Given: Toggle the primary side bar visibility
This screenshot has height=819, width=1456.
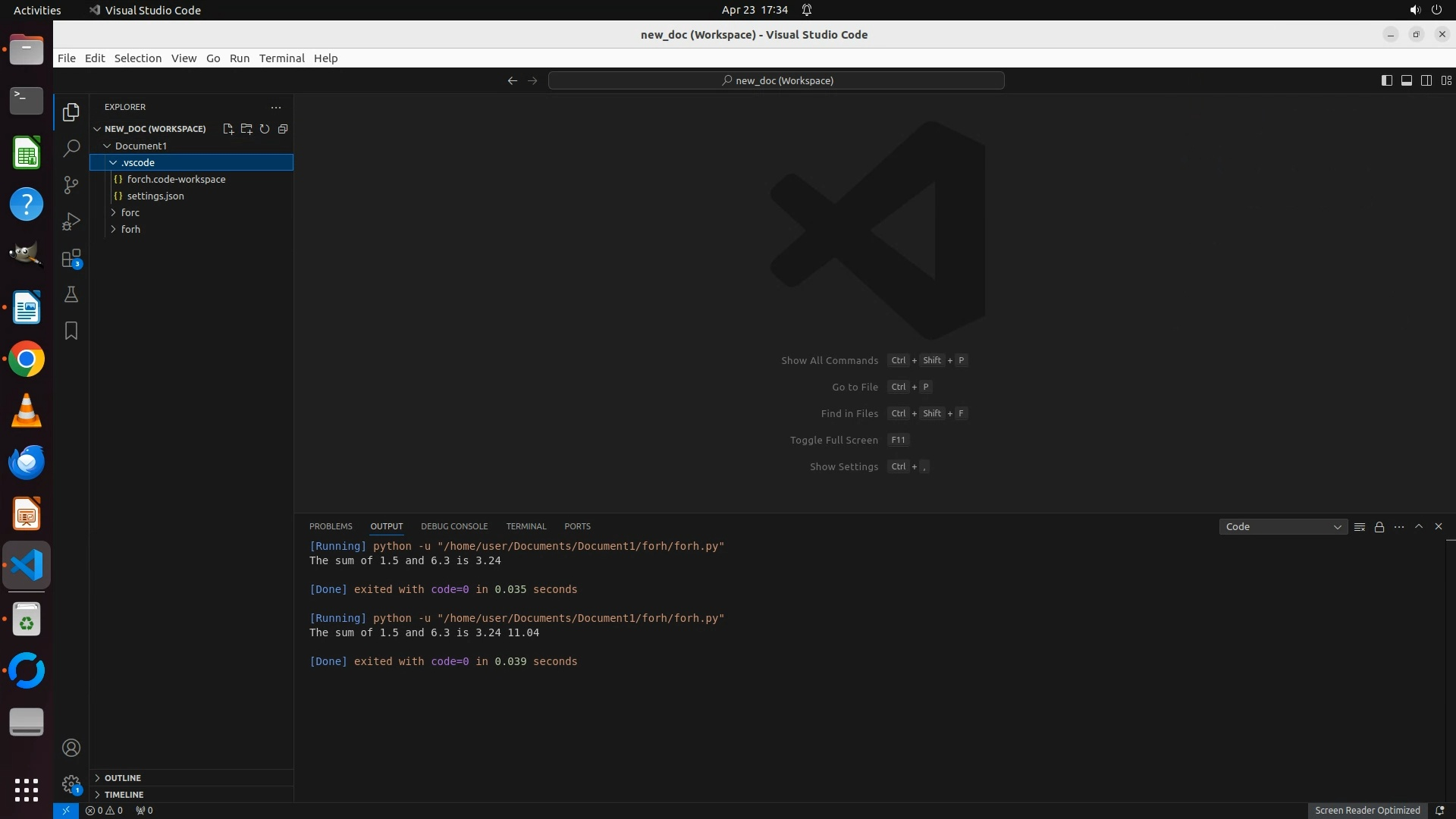Looking at the screenshot, I should [1386, 80].
